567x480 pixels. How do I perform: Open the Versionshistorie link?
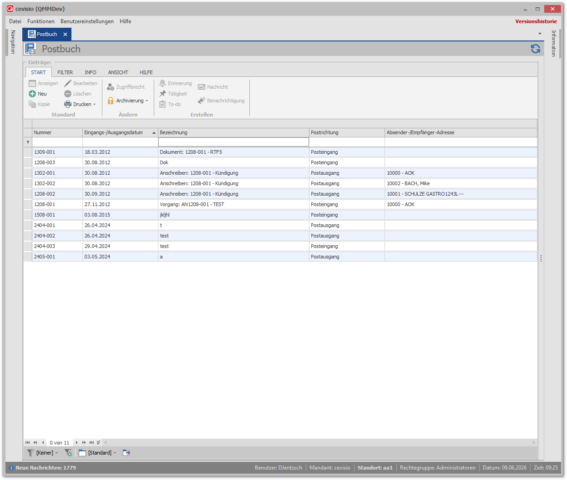[x=536, y=21]
